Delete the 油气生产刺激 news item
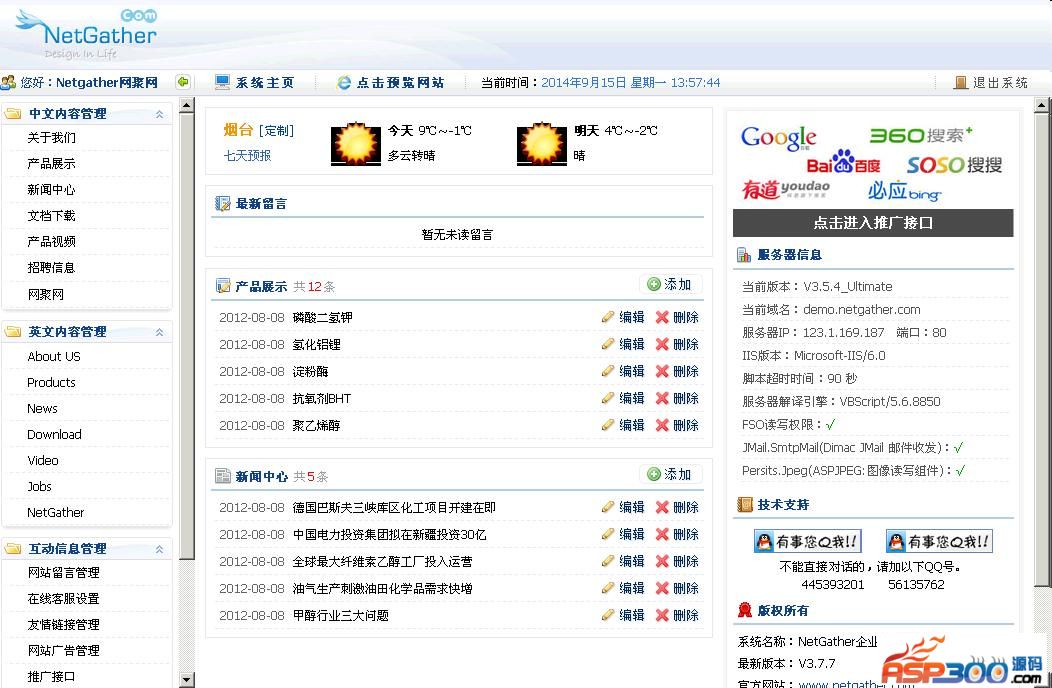 click(x=677, y=588)
